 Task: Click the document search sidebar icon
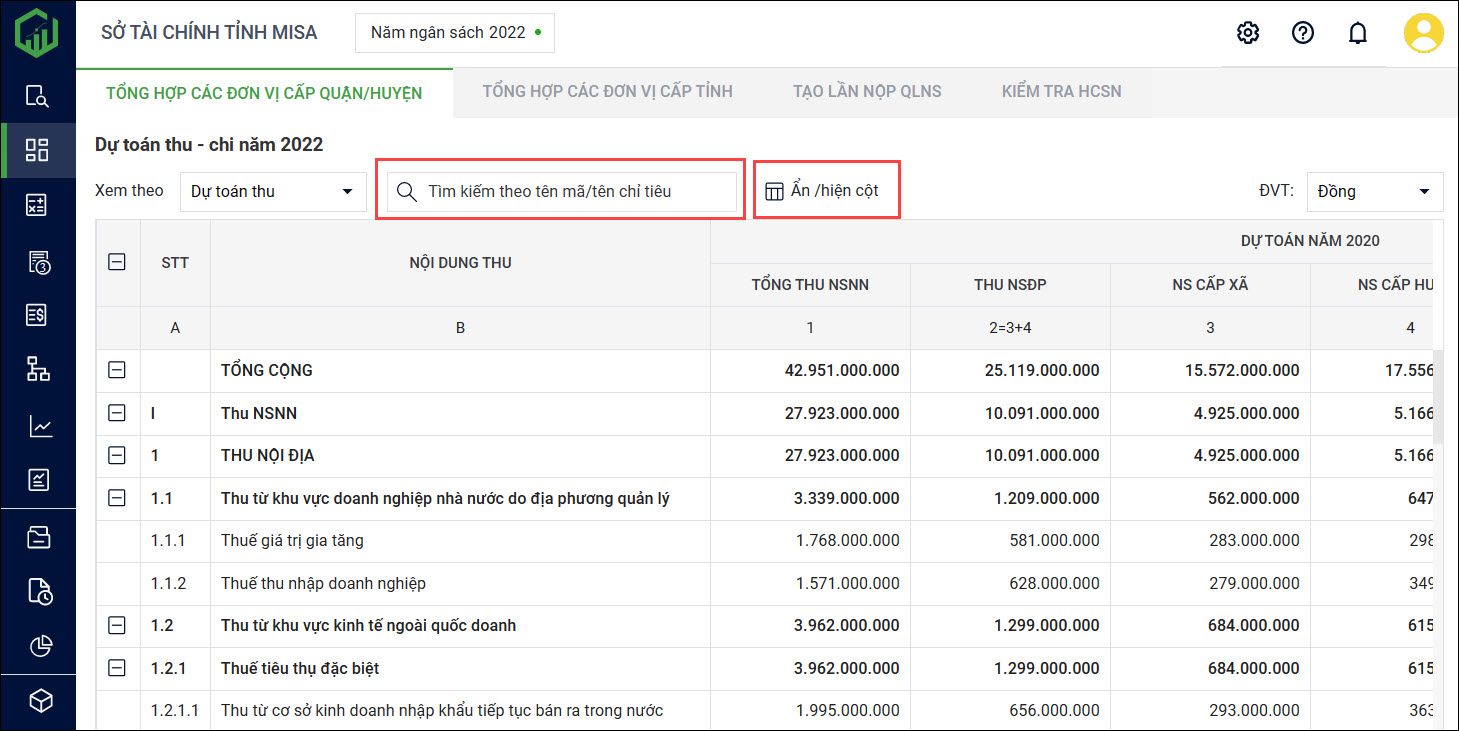38,96
